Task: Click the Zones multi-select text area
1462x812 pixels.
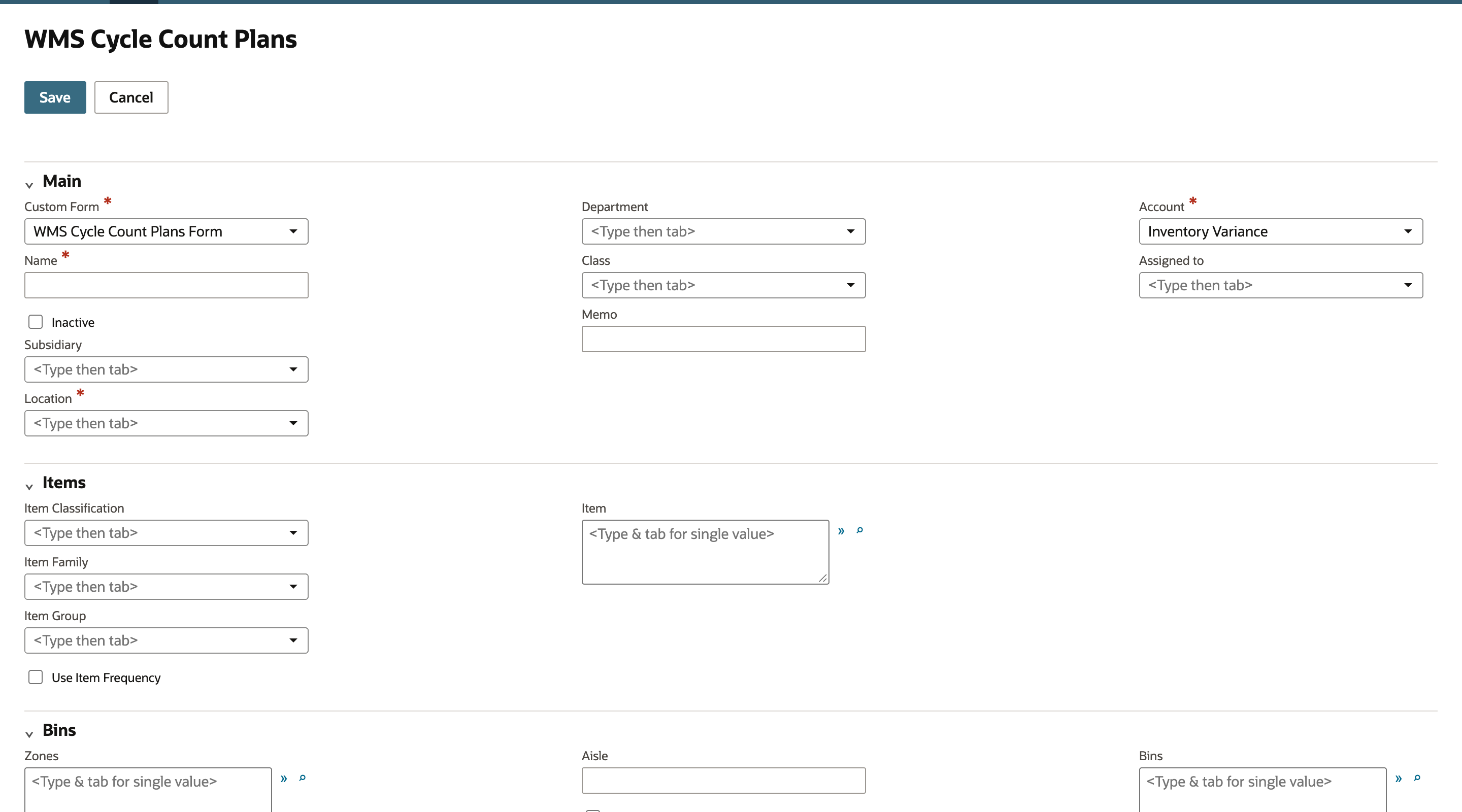Action: point(148,789)
